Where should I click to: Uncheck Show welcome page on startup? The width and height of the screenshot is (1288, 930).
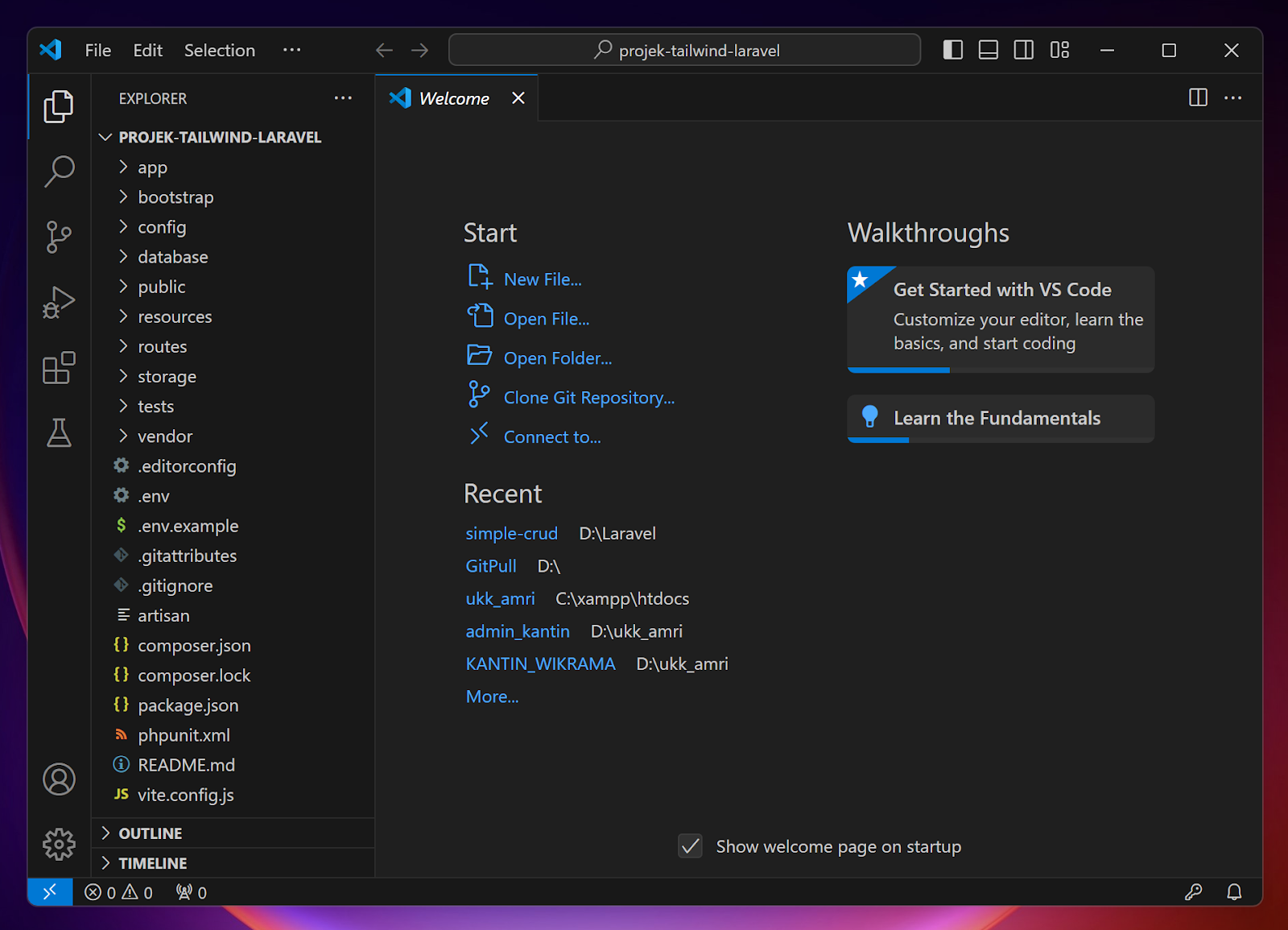[690, 846]
